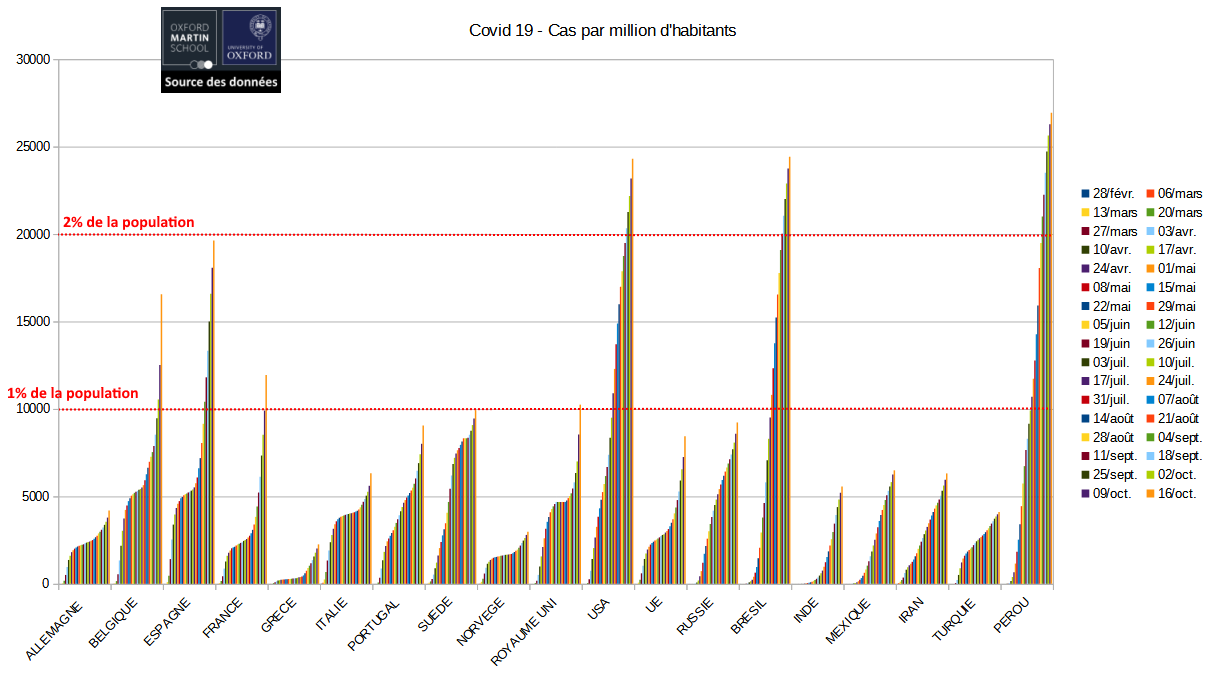Screen dimensions: 1212x680
Task: Select the ALLEMAGNE axis label
Action: click(x=55, y=630)
